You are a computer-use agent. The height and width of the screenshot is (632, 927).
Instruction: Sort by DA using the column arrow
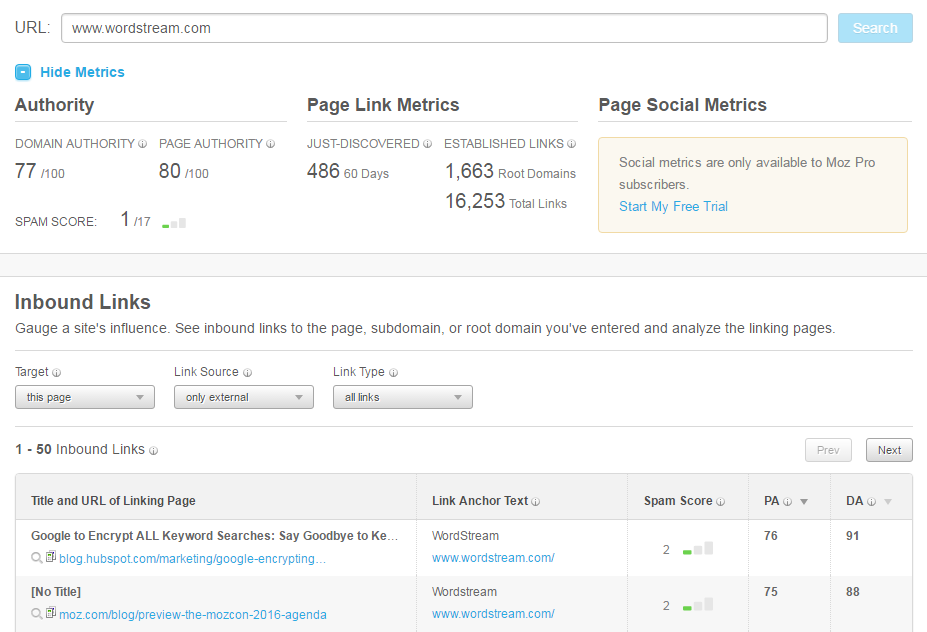click(x=887, y=502)
